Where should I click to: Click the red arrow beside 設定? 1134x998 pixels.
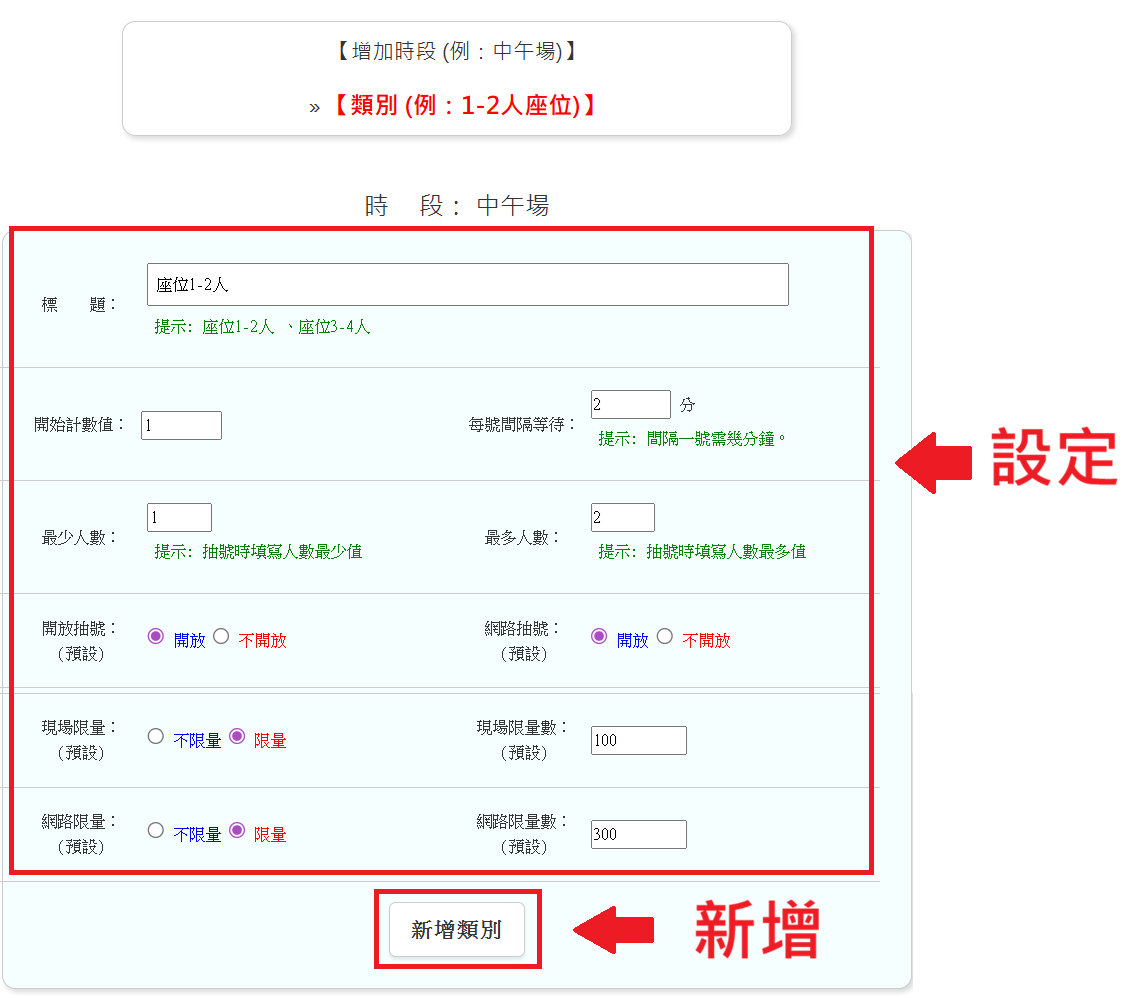click(x=932, y=462)
